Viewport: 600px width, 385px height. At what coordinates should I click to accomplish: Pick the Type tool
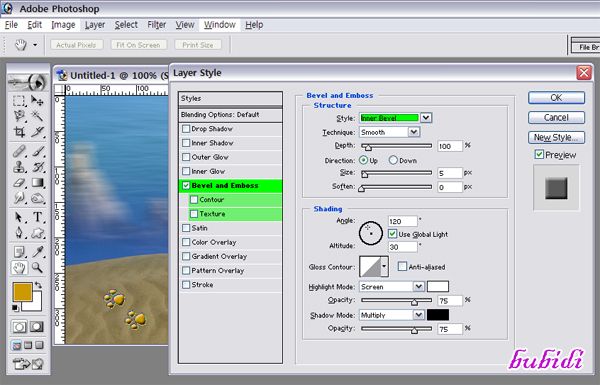[x=38, y=217]
